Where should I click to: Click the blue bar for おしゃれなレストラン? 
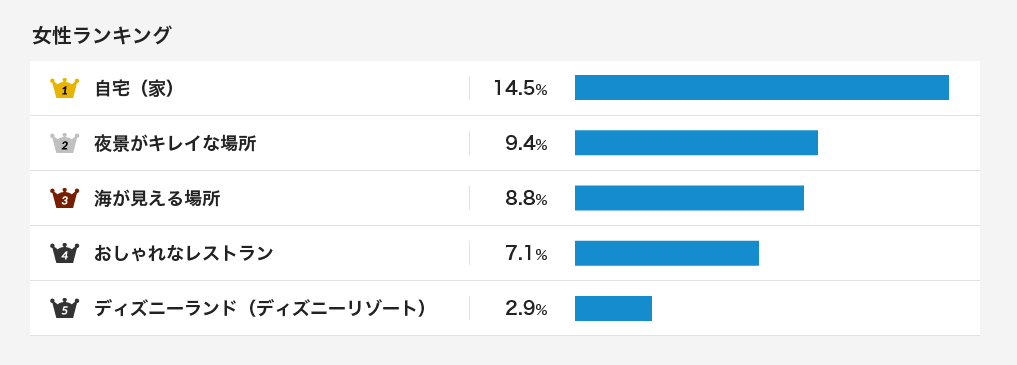click(667, 253)
